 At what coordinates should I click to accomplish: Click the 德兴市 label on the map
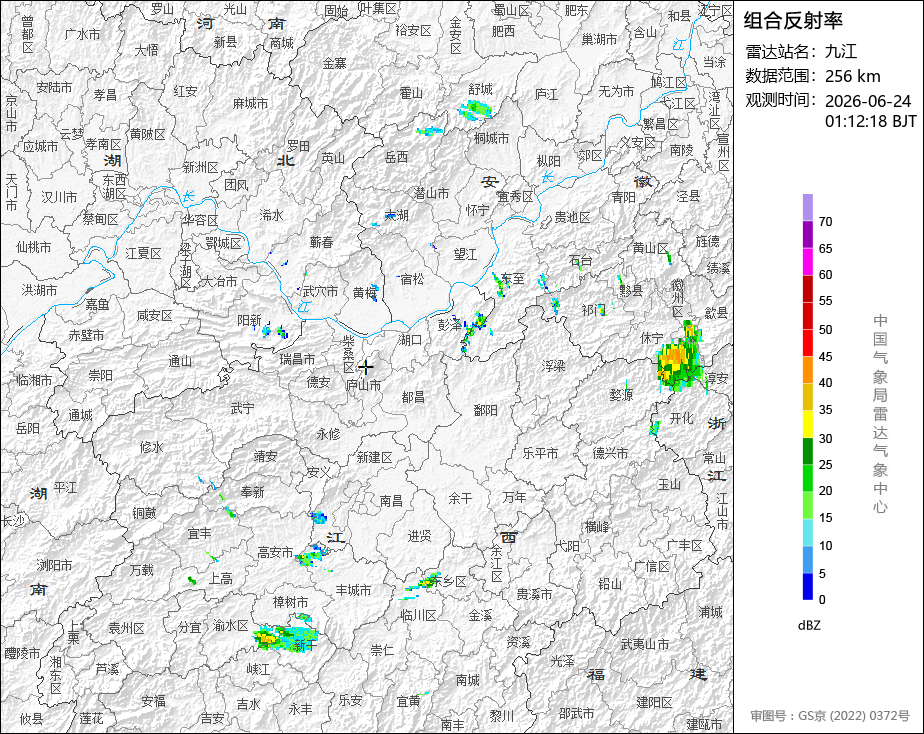pyautogui.click(x=610, y=453)
